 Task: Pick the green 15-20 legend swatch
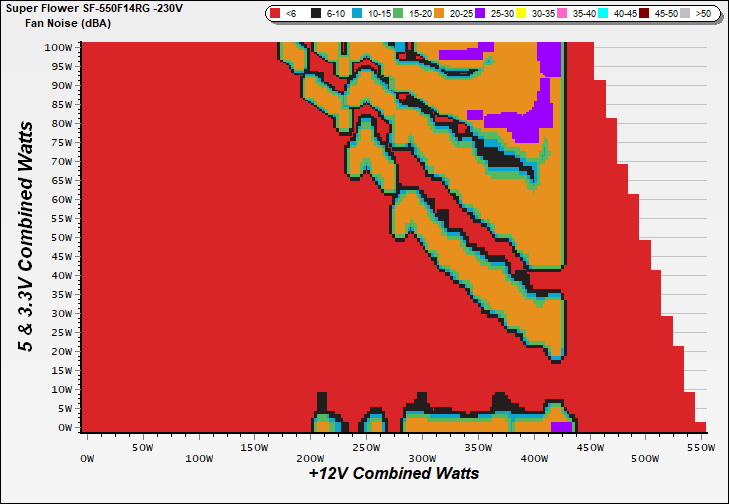[400, 14]
